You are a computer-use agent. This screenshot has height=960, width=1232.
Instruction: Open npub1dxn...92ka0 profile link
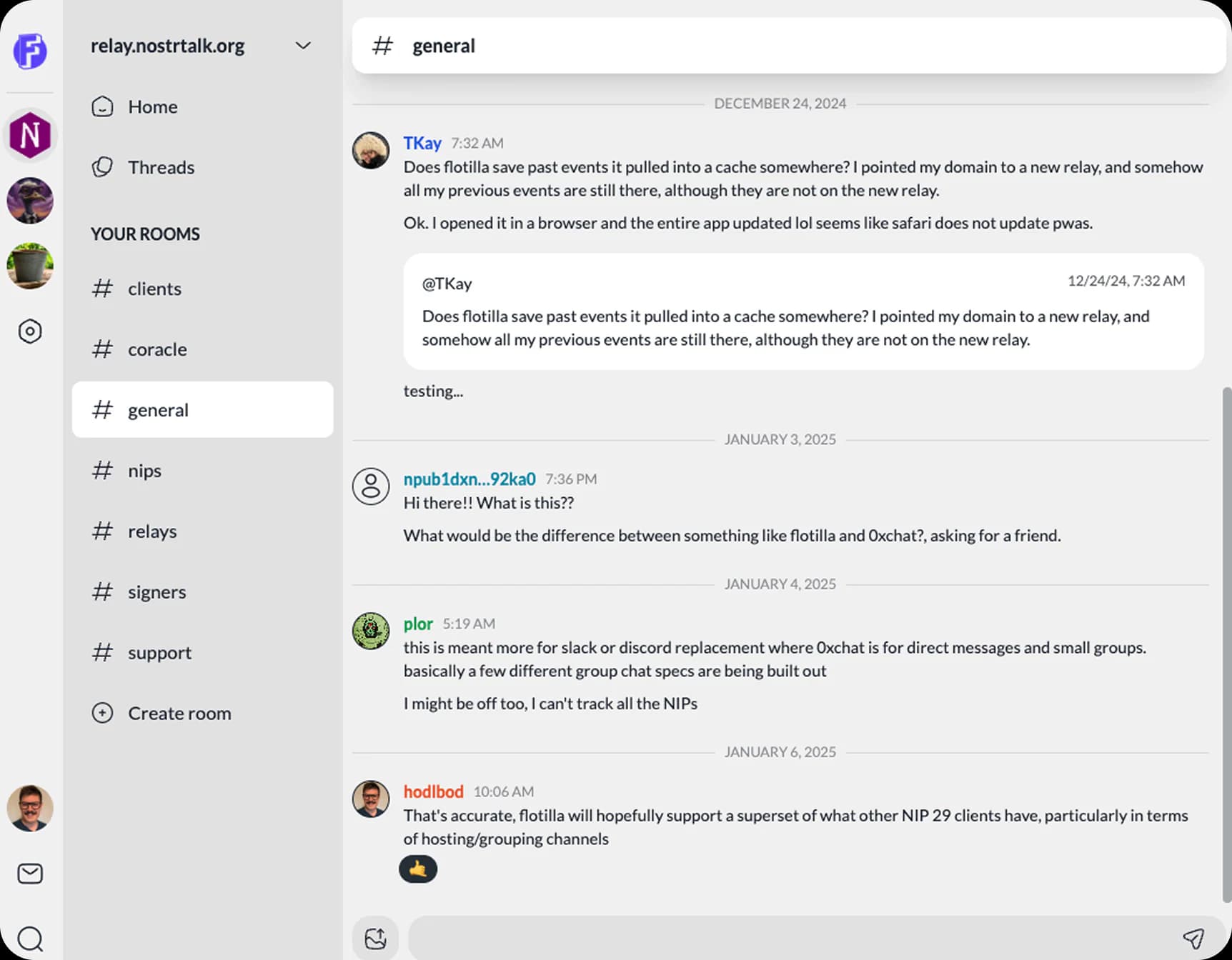pos(470,479)
